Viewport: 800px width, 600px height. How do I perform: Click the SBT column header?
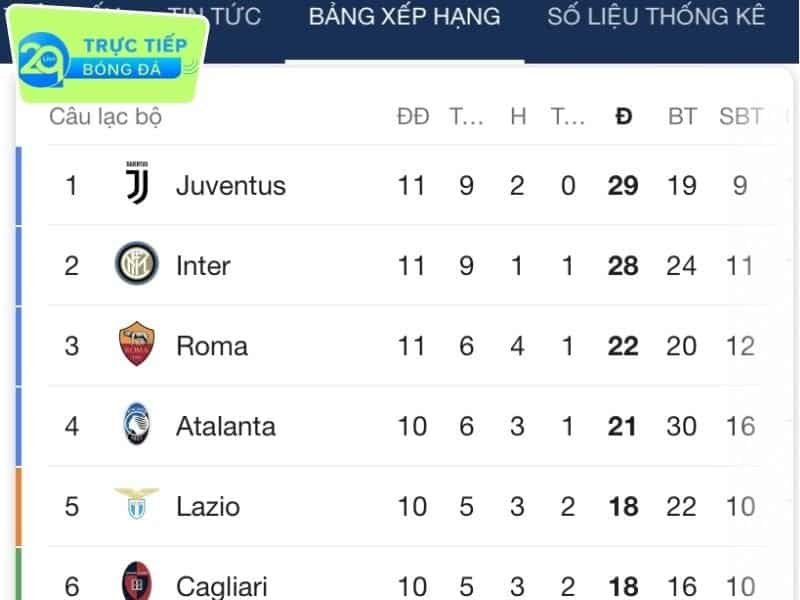(x=741, y=116)
